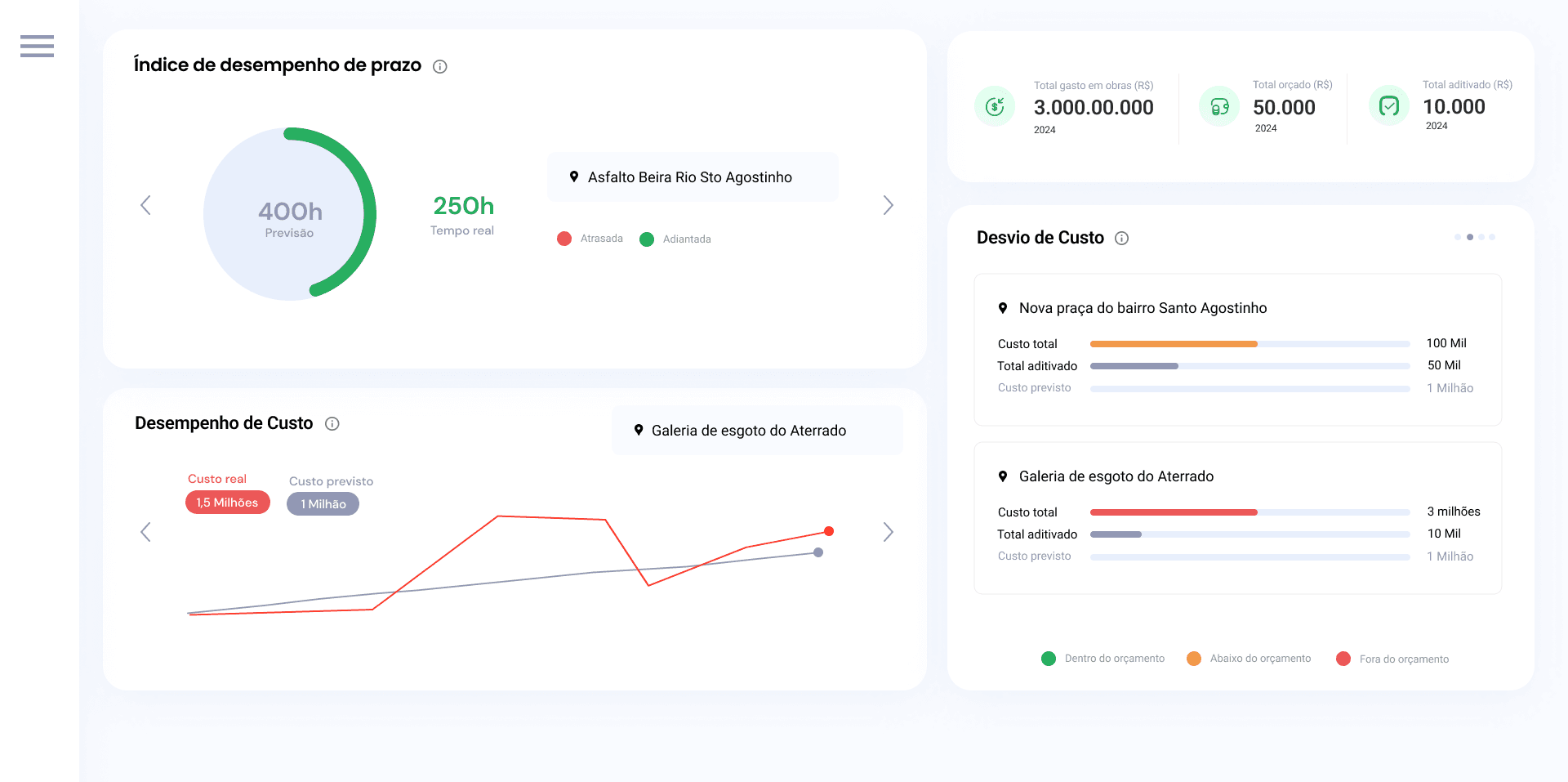
Task: Click Total aditivado bar for Galeria de esgoto
Action: click(1116, 534)
